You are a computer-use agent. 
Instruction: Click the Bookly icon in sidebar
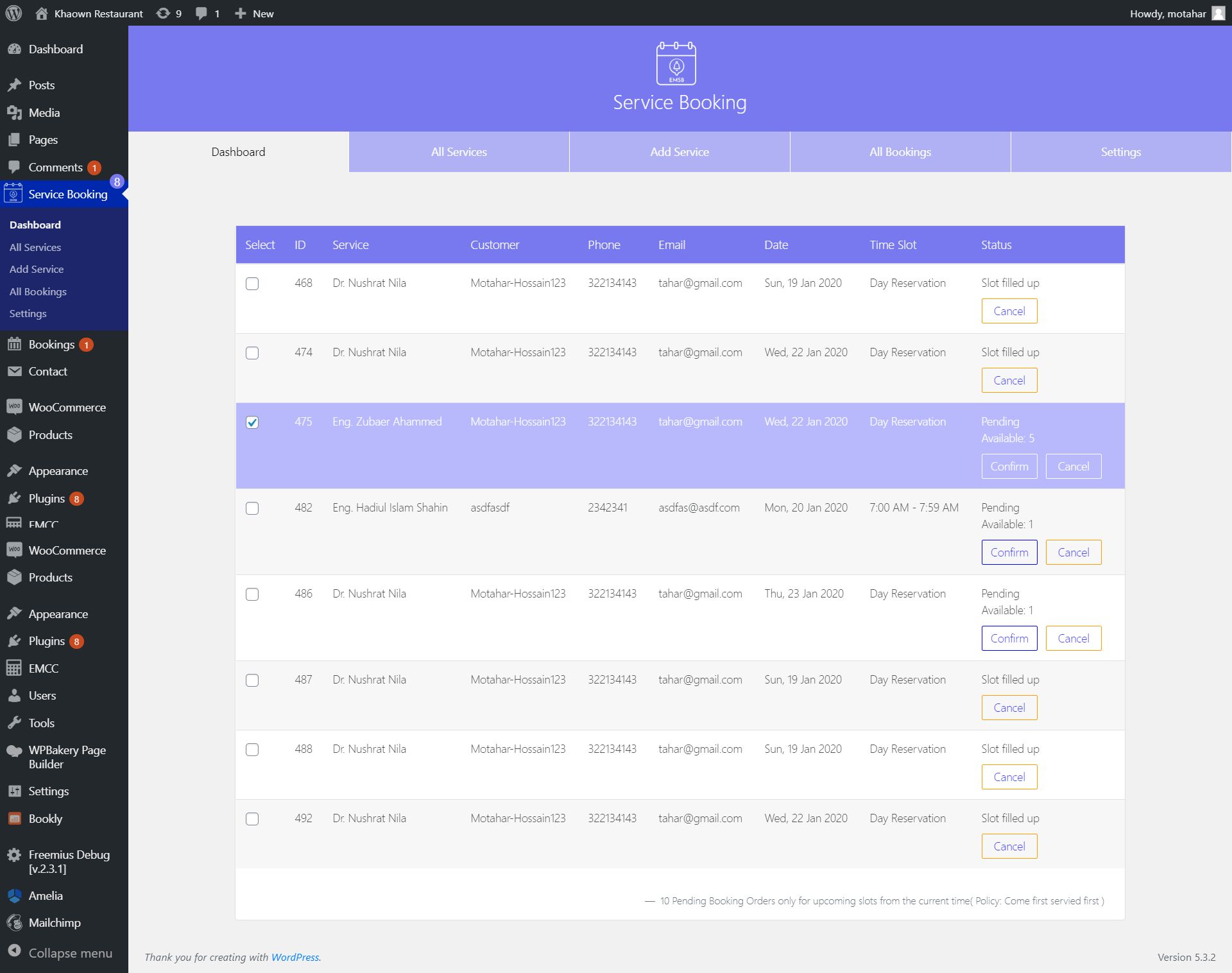pos(14,818)
